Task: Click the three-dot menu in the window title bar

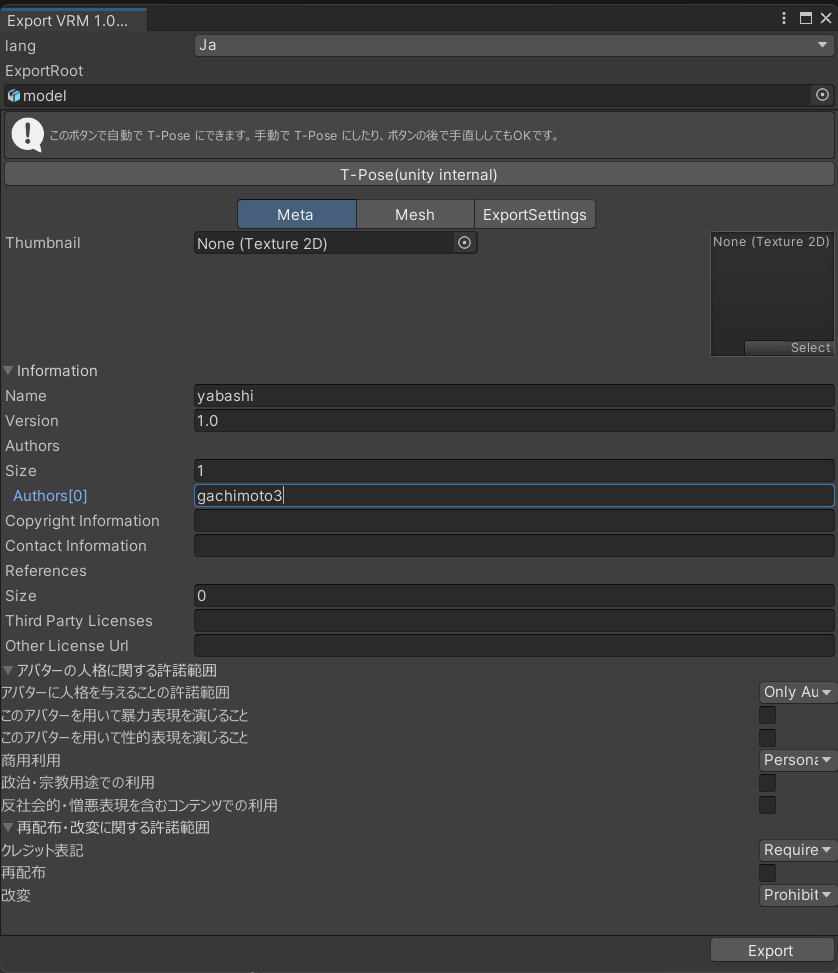Action: pyautogui.click(x=783, y=17)
